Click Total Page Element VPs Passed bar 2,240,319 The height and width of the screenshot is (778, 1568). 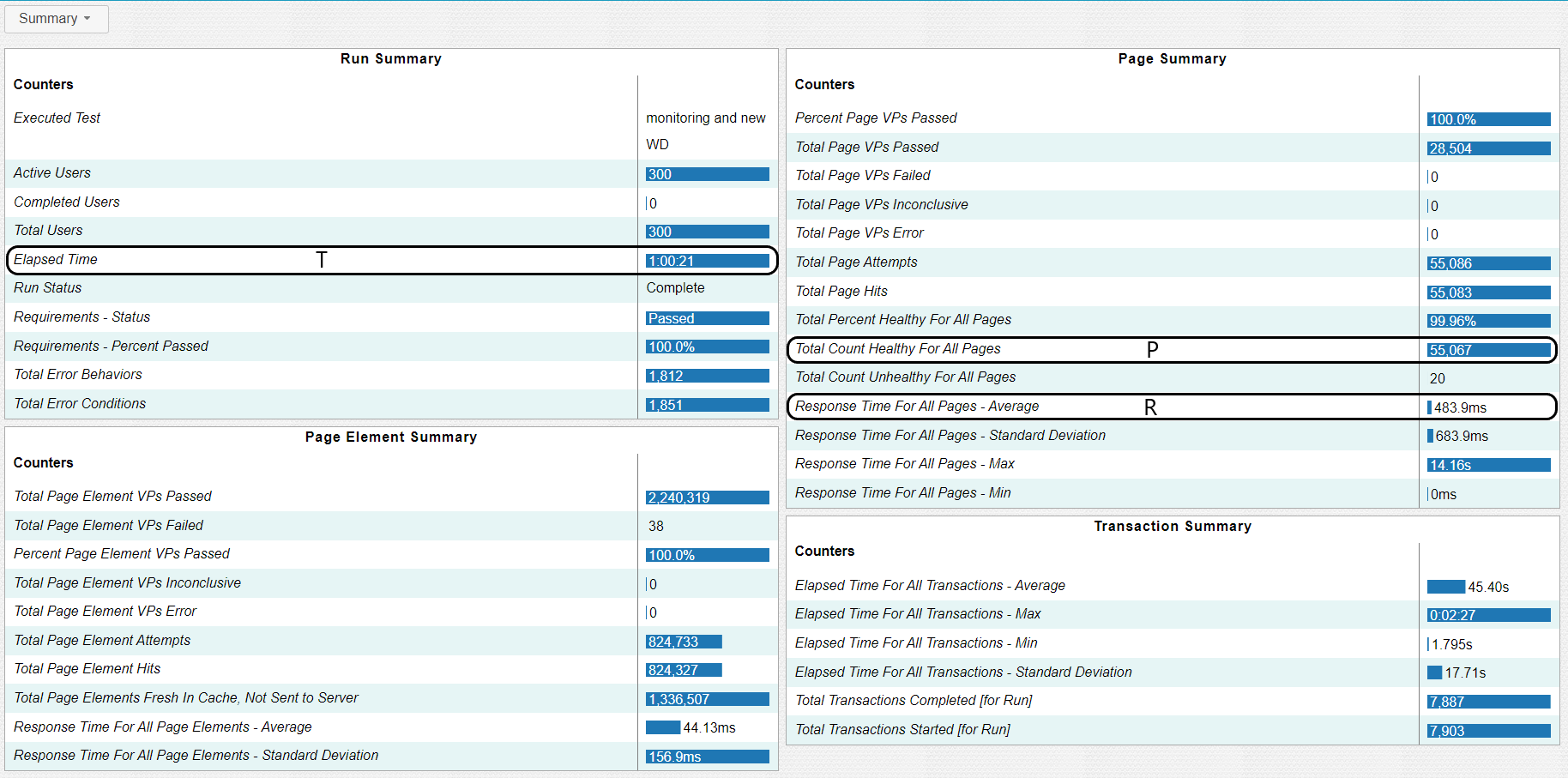(x=707, y=498)
